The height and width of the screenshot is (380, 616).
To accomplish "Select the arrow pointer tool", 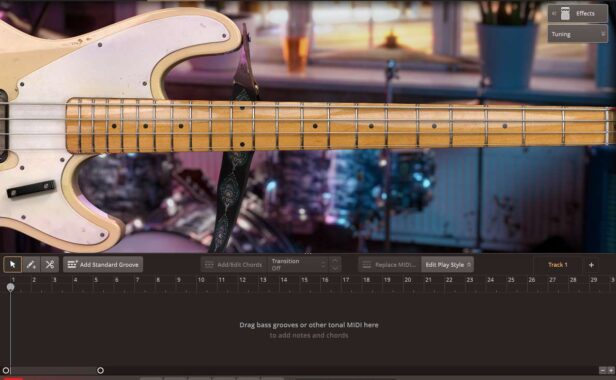I will tap(12, 264).
